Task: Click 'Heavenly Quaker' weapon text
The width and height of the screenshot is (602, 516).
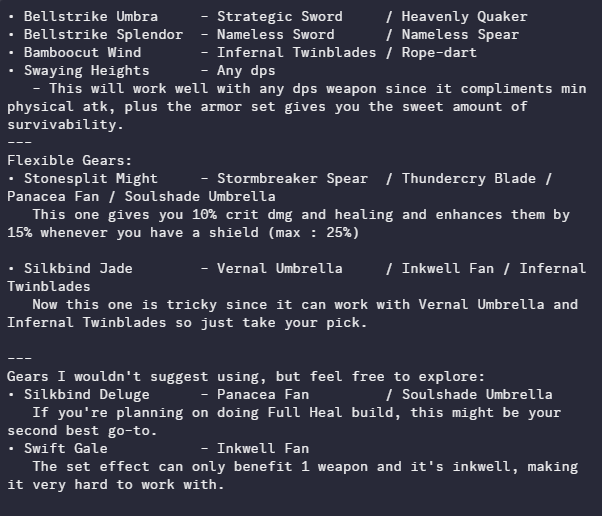Action: (464, 16)
